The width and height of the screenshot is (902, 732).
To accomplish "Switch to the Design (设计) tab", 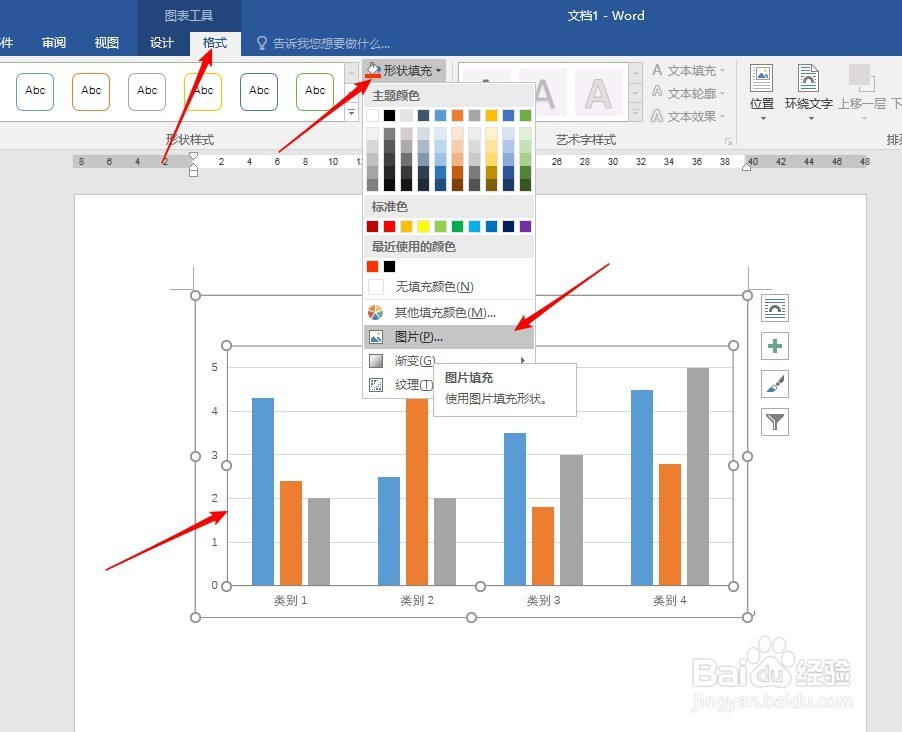I will click(162, 43).
